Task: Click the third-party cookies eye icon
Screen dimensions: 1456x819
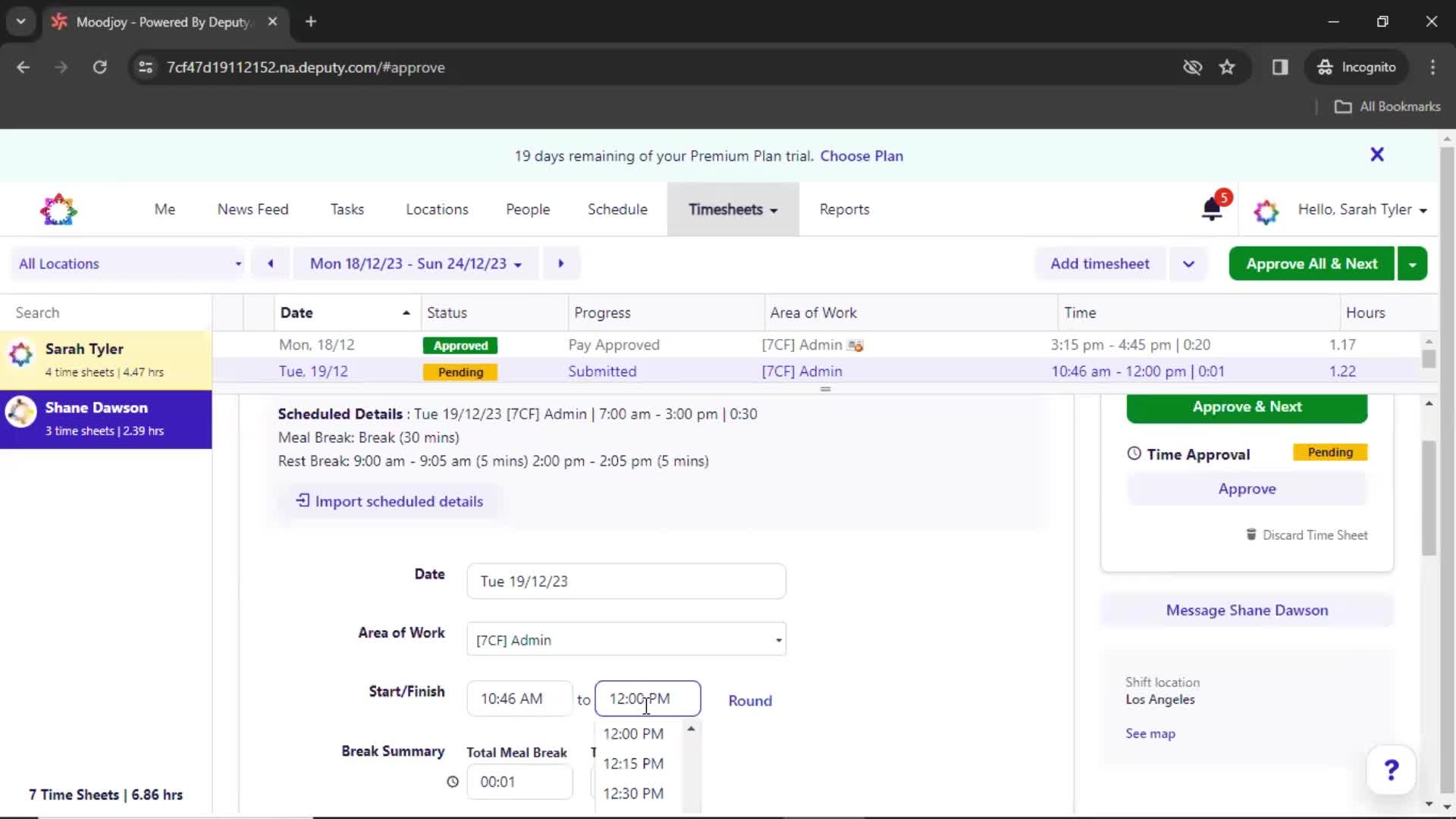Action: tap(1192, 67)
